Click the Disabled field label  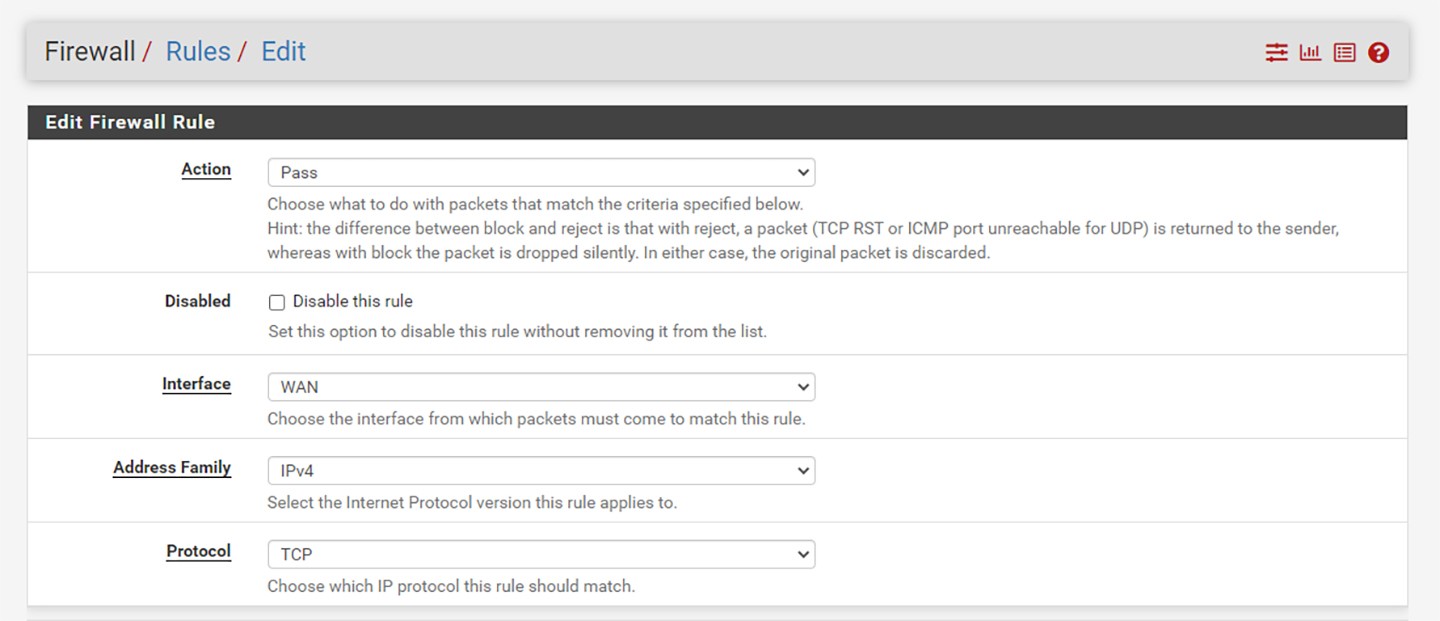tap(197, 301)
